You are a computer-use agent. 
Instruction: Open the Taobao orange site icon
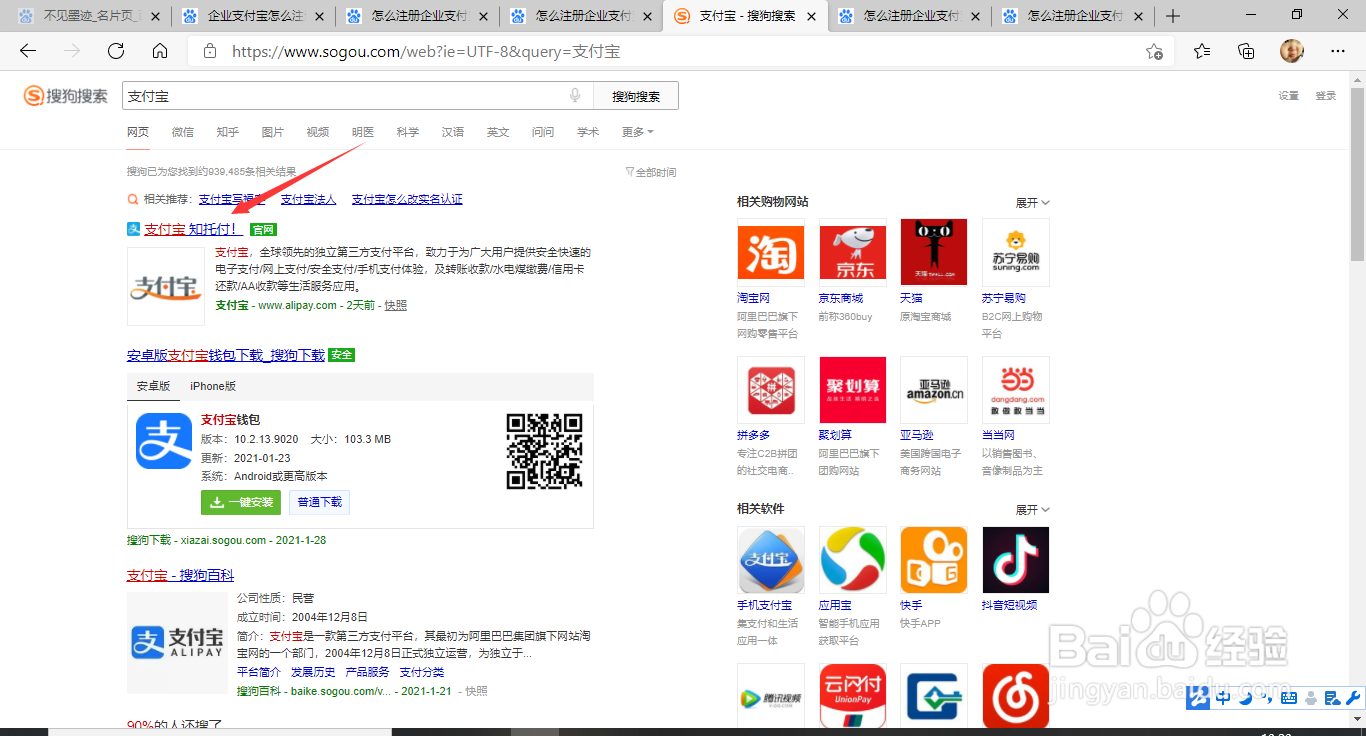[x=770, y=252]
